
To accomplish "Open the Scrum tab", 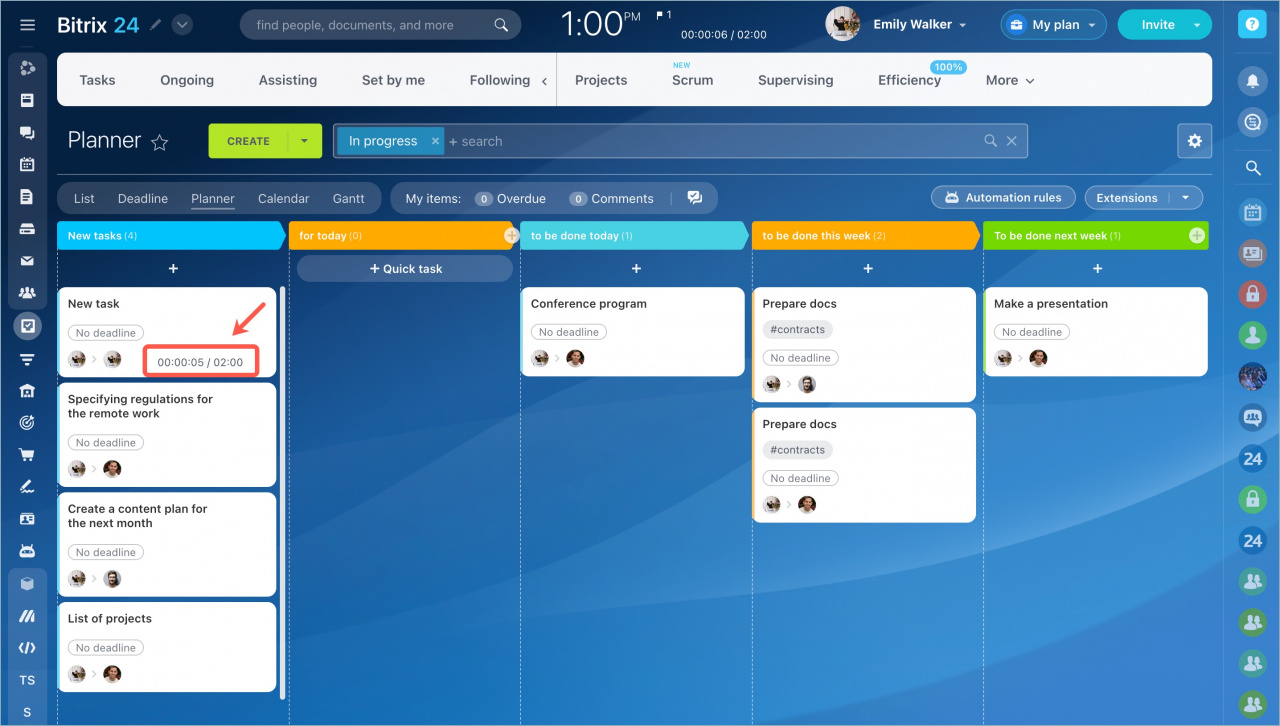I will (692, 79).
